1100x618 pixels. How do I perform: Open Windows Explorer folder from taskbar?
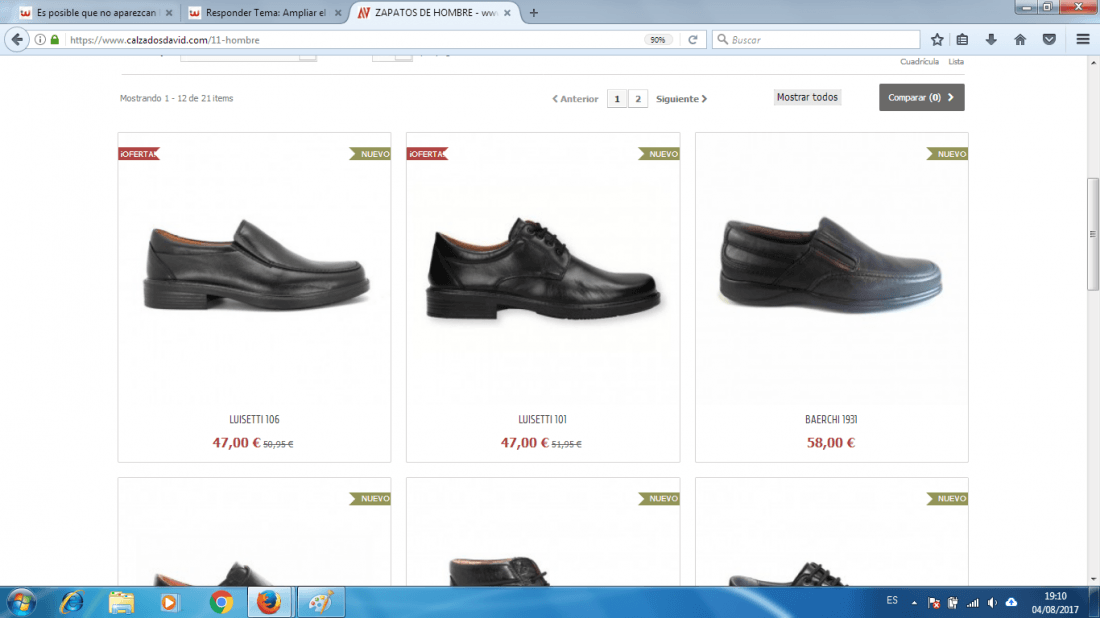pyautogui.click(x=121, y=602)
